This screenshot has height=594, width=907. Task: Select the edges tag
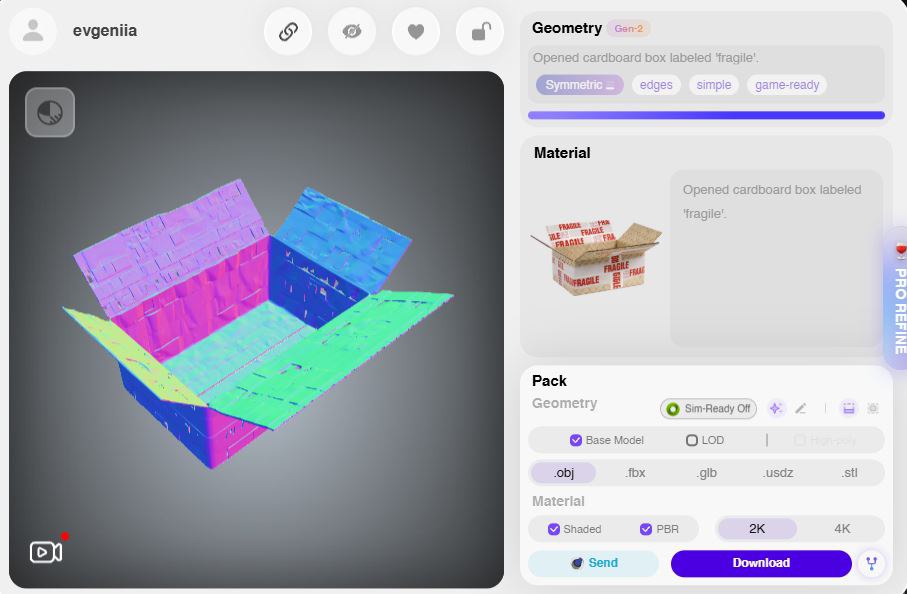click(x=656, y=85)
